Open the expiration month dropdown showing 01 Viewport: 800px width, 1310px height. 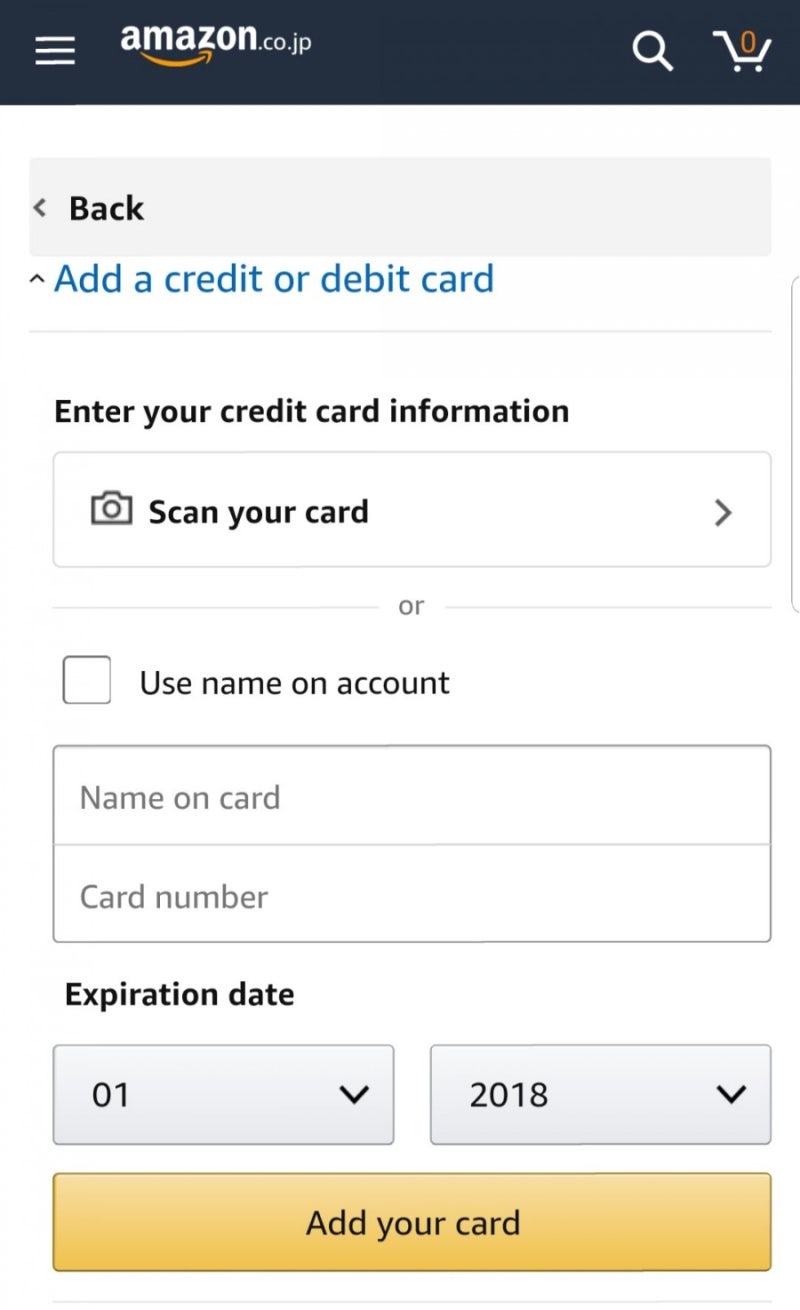click(x=223, y=1094)
